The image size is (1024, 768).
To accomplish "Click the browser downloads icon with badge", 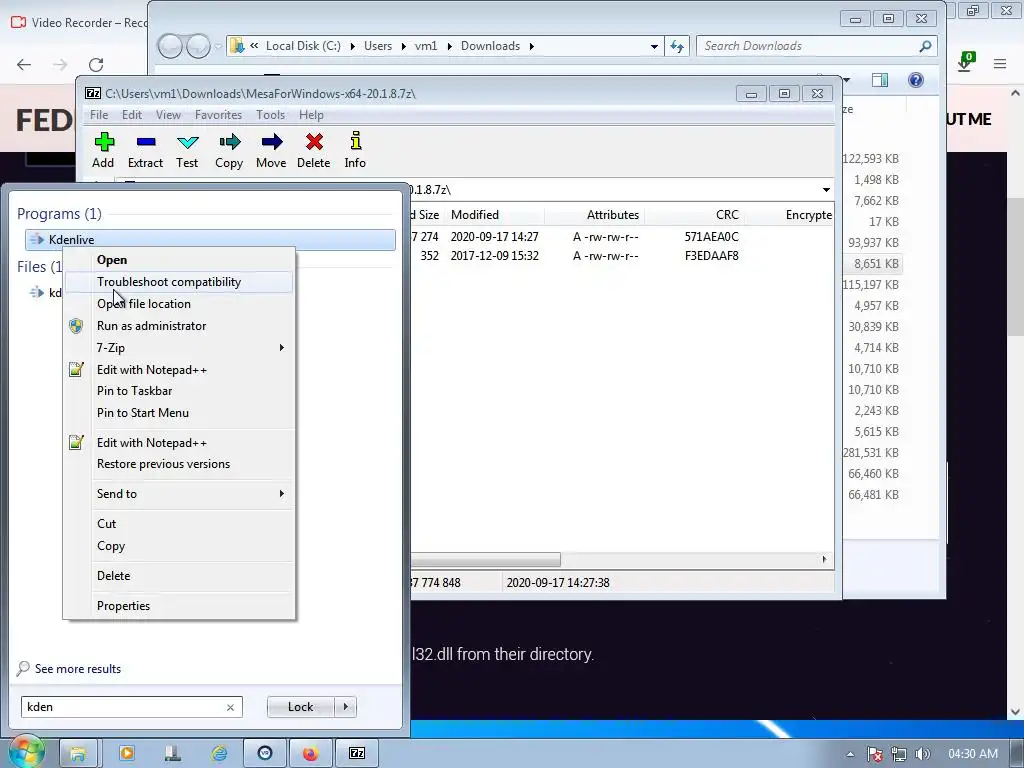I will tap(965, 62).
